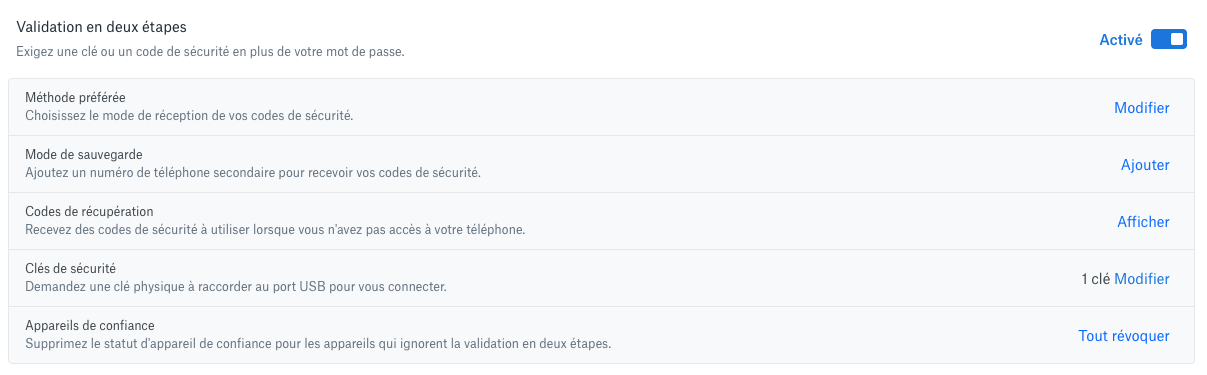Click Modifier next to 1 clé
The height and width of the screenshot is (375, 1207).
pyautogui.click(x=1142, y=279)
